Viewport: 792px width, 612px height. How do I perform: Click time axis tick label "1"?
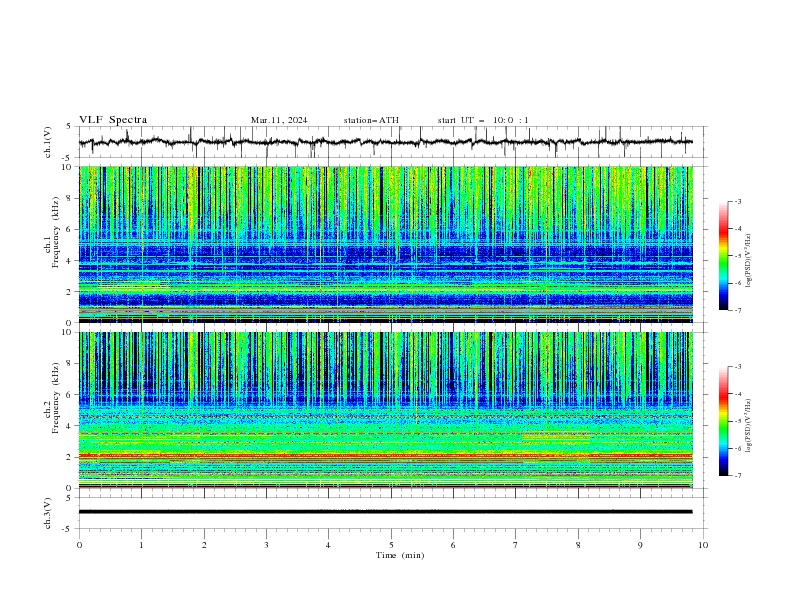click(x=141, y=545)
